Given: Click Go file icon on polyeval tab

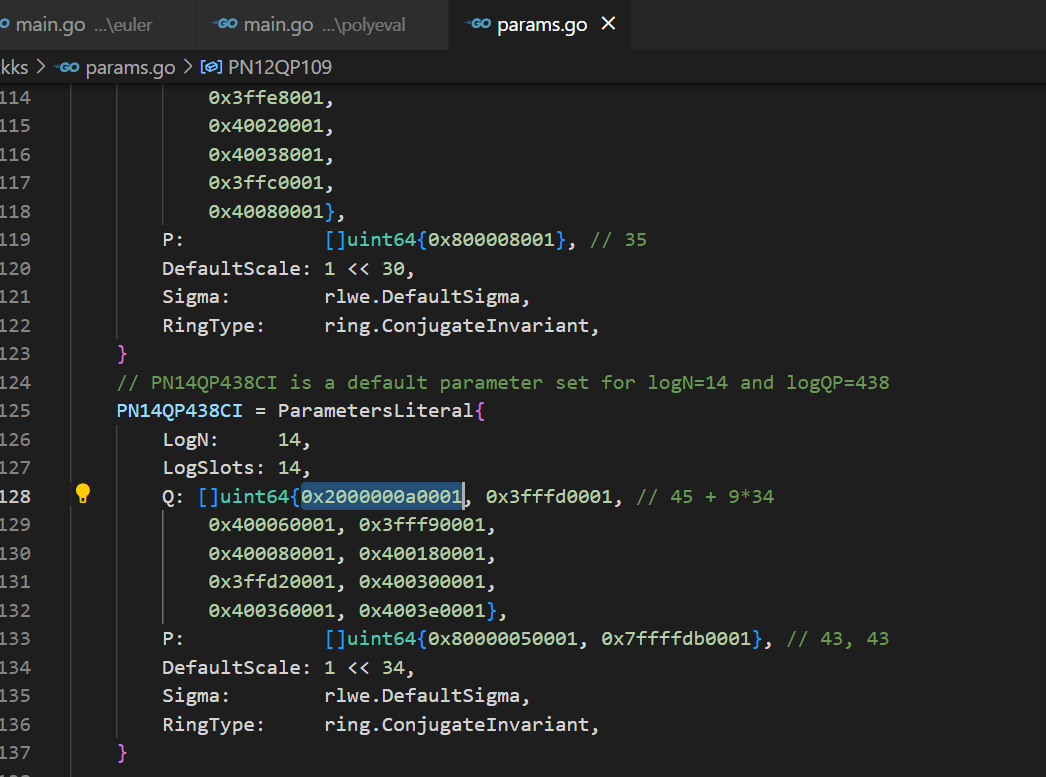Looking at the screenshot, I should [x=225, y=24].
